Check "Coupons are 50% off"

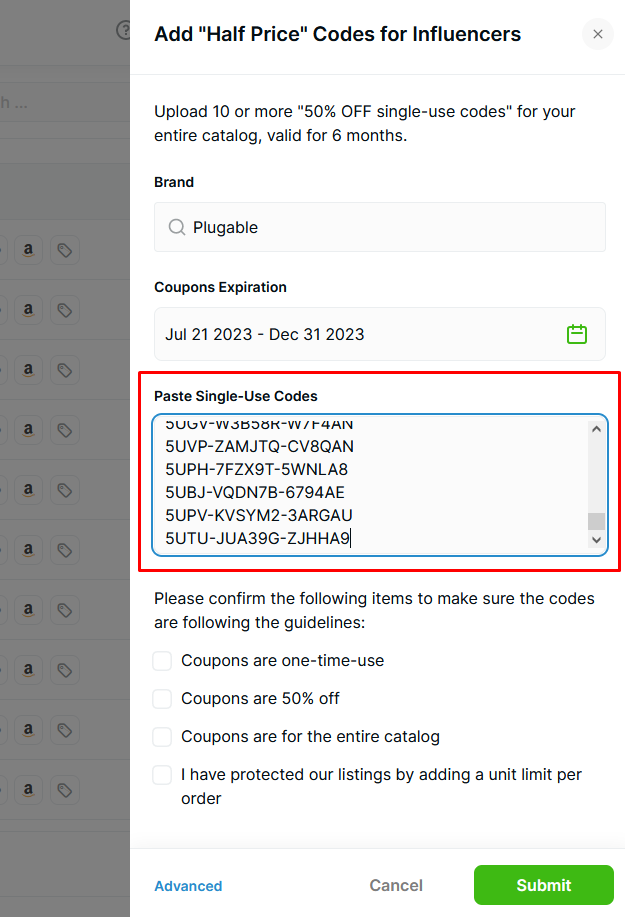click(x=162, y=698)
